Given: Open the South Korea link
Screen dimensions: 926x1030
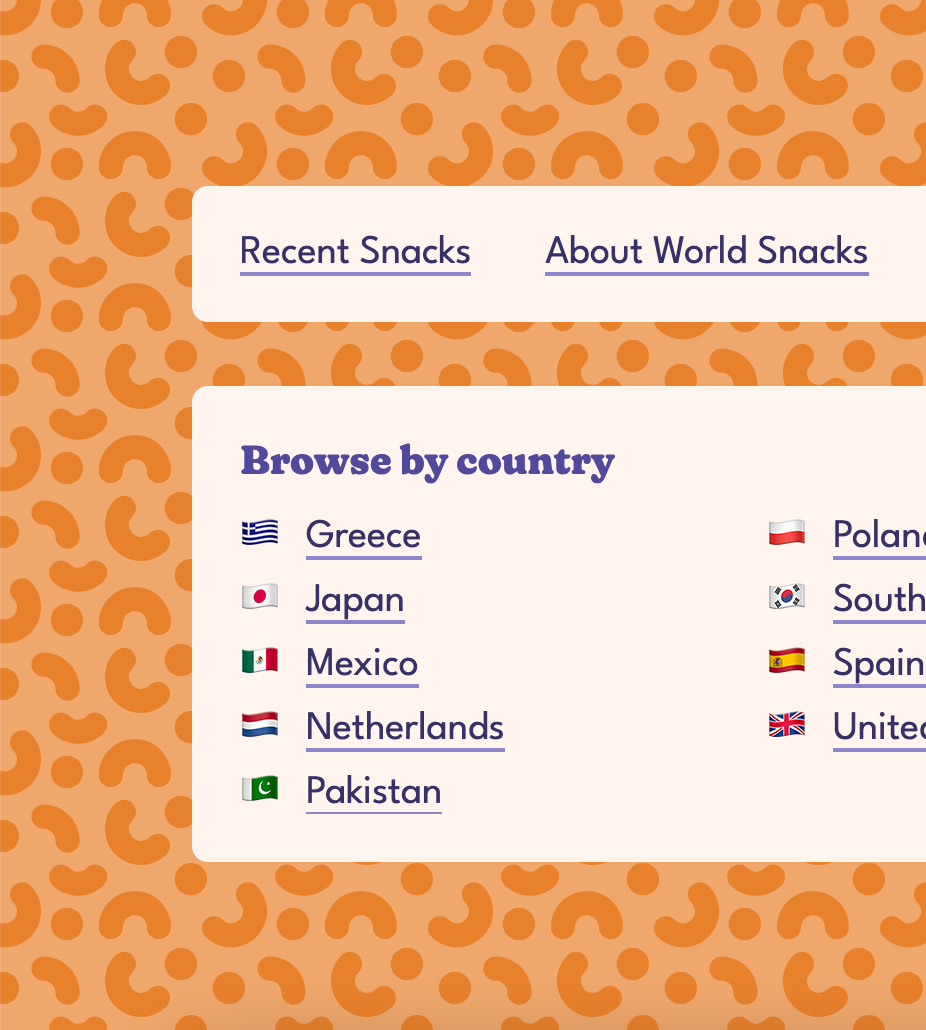Looking at the screenshot, I should [x=878, y=599].
